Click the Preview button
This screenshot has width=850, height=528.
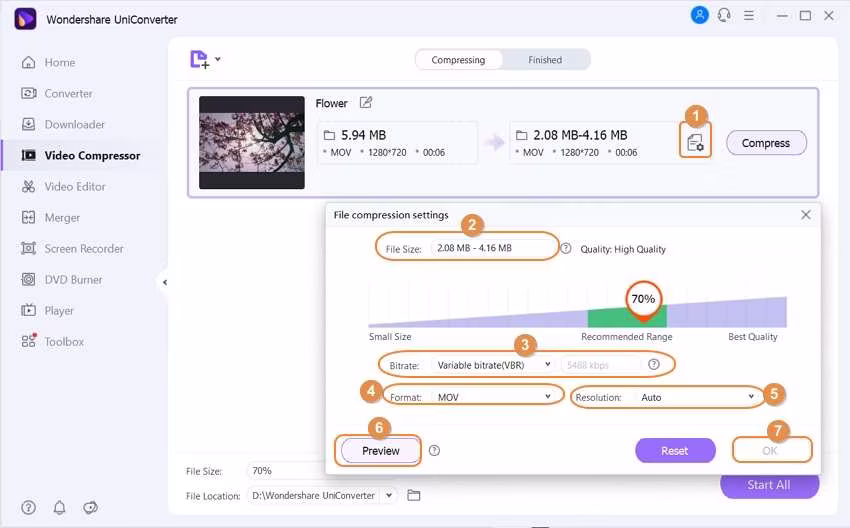[x=381, y=450]
